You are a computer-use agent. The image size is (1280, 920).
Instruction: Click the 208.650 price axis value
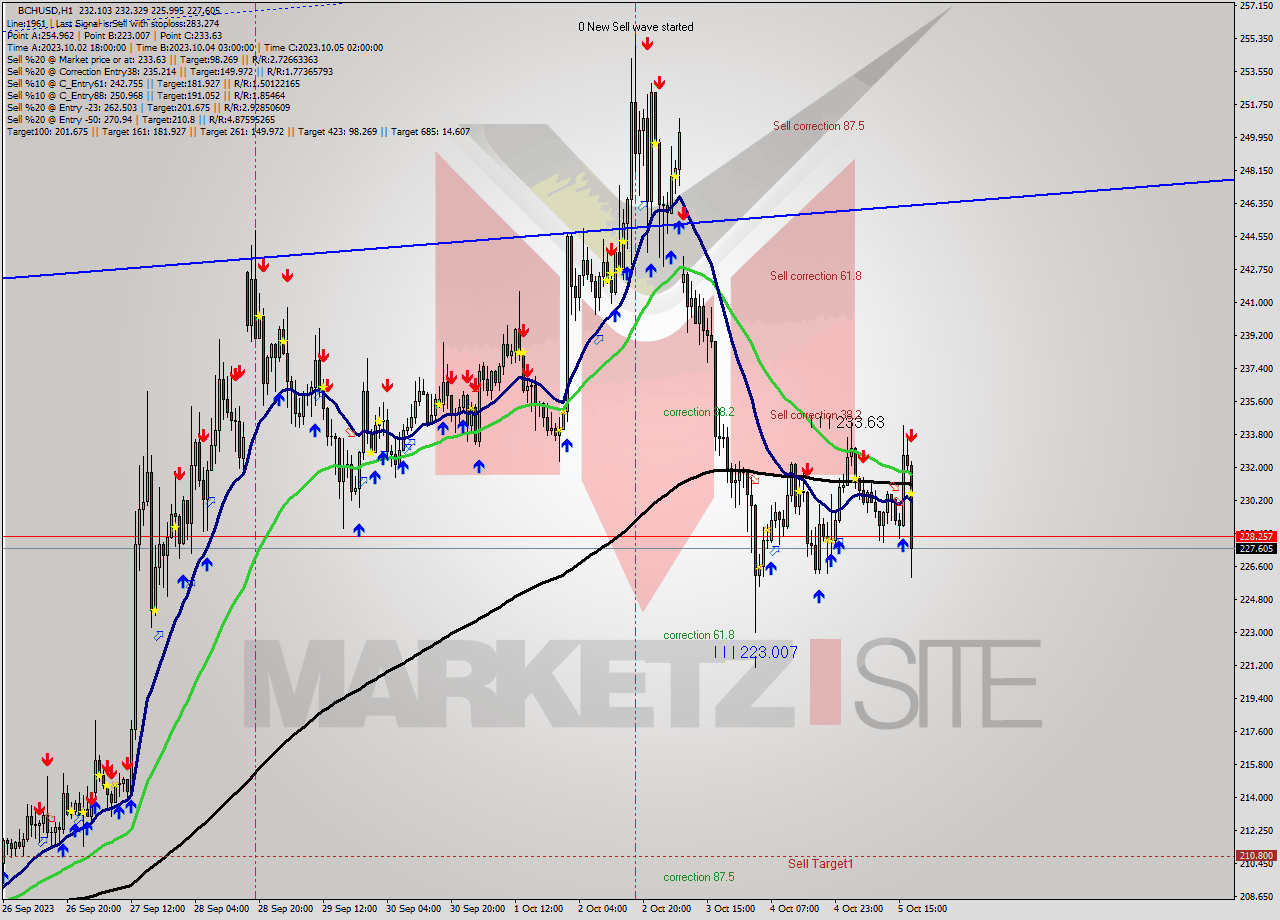1256,897
